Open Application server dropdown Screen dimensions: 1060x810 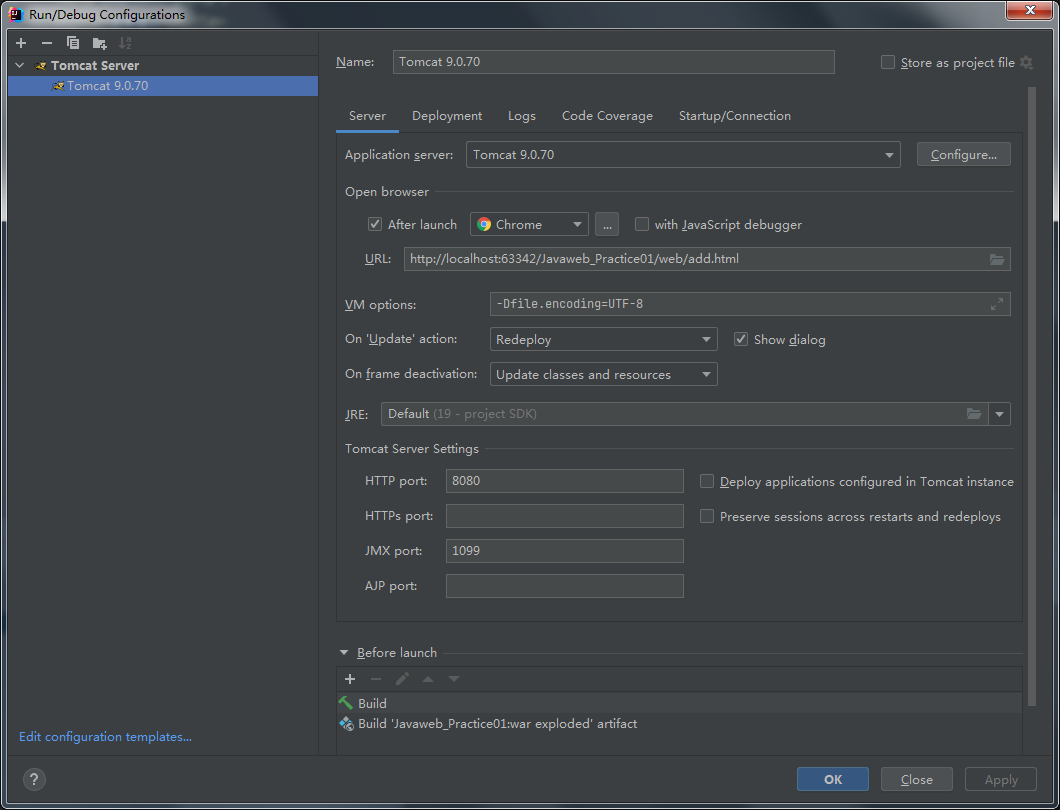tap(683, 155)
